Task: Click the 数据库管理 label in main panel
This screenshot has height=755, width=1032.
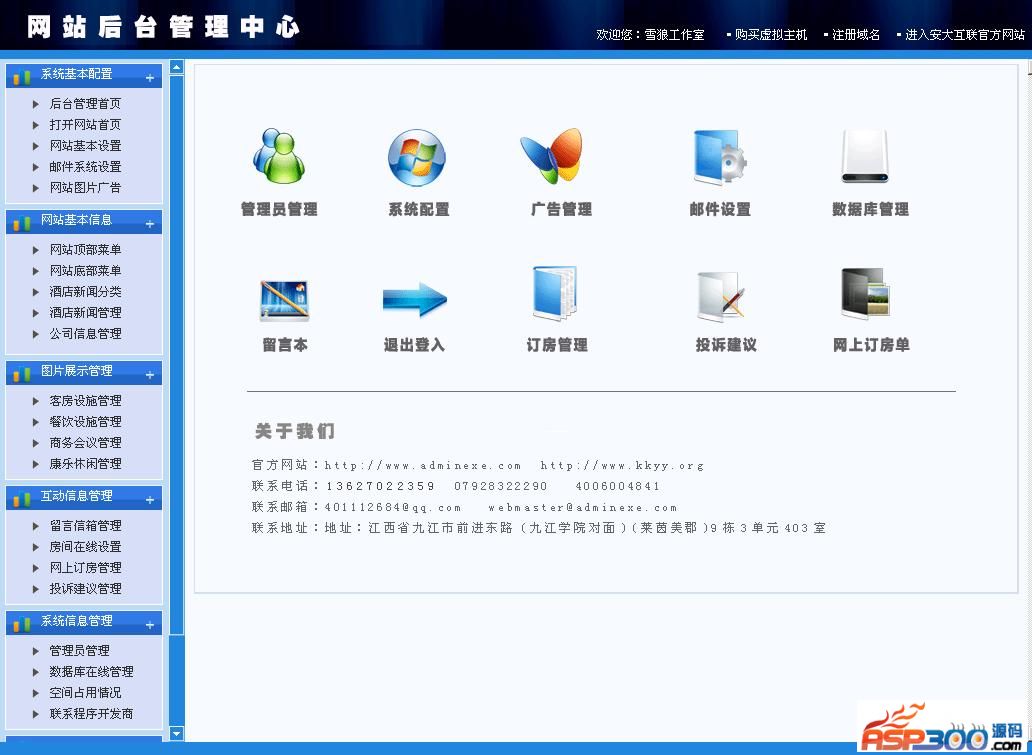Action: click(x=870, y=209)
